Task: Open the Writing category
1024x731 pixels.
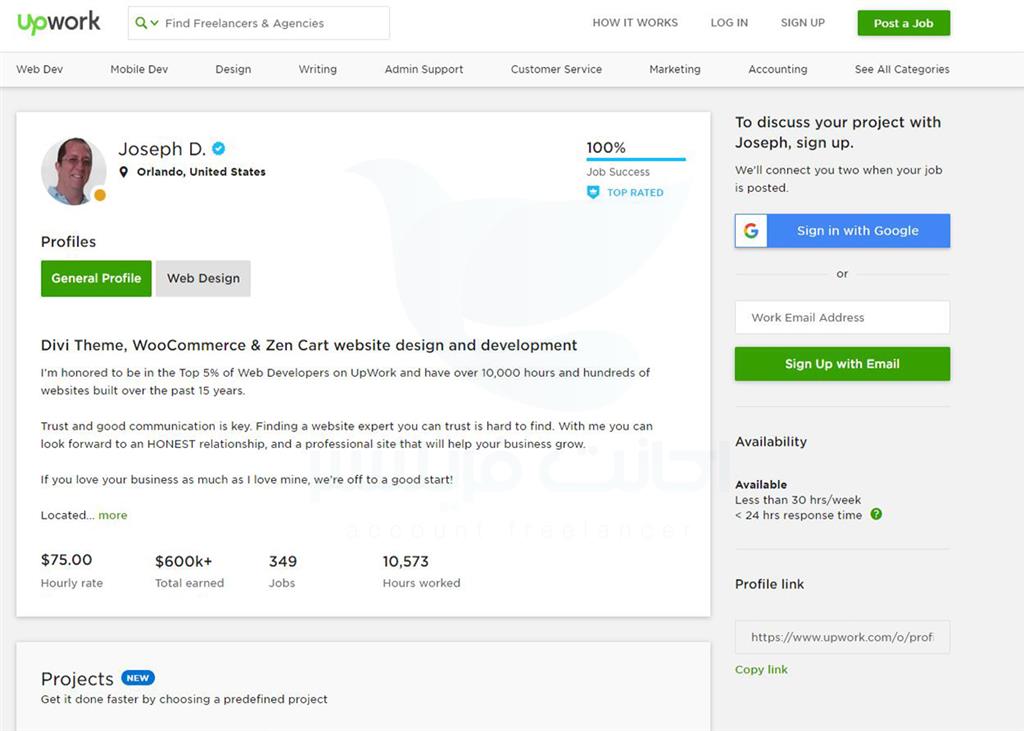Action: pyautogui.click(x=317, y=69)
